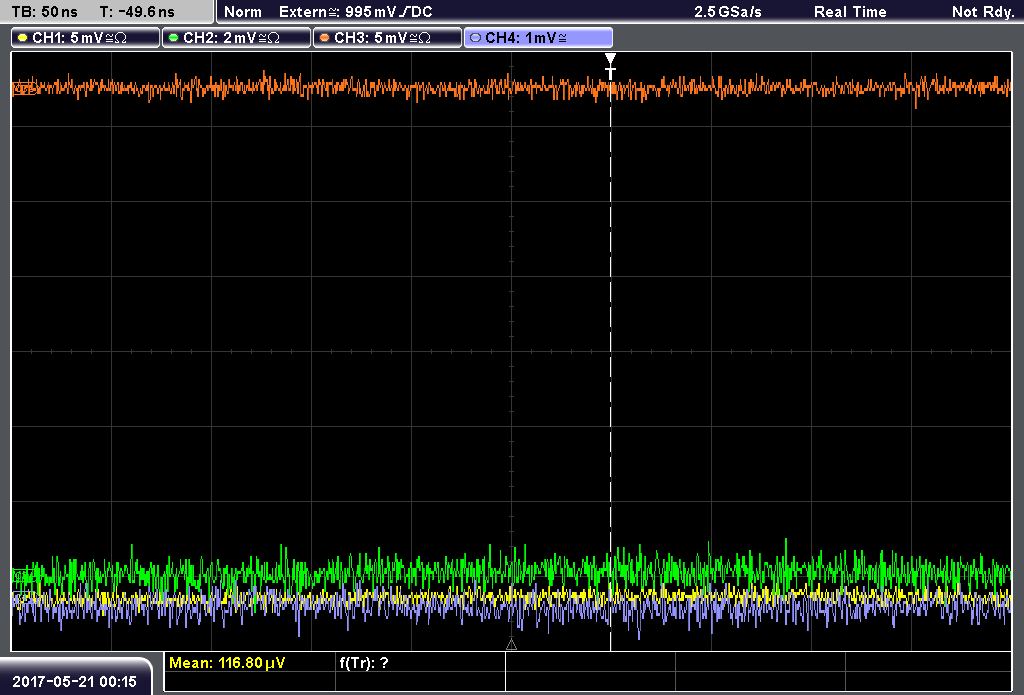
Task: Click the Mean: 116.80 µV measurement
Action: coord(227,663)
